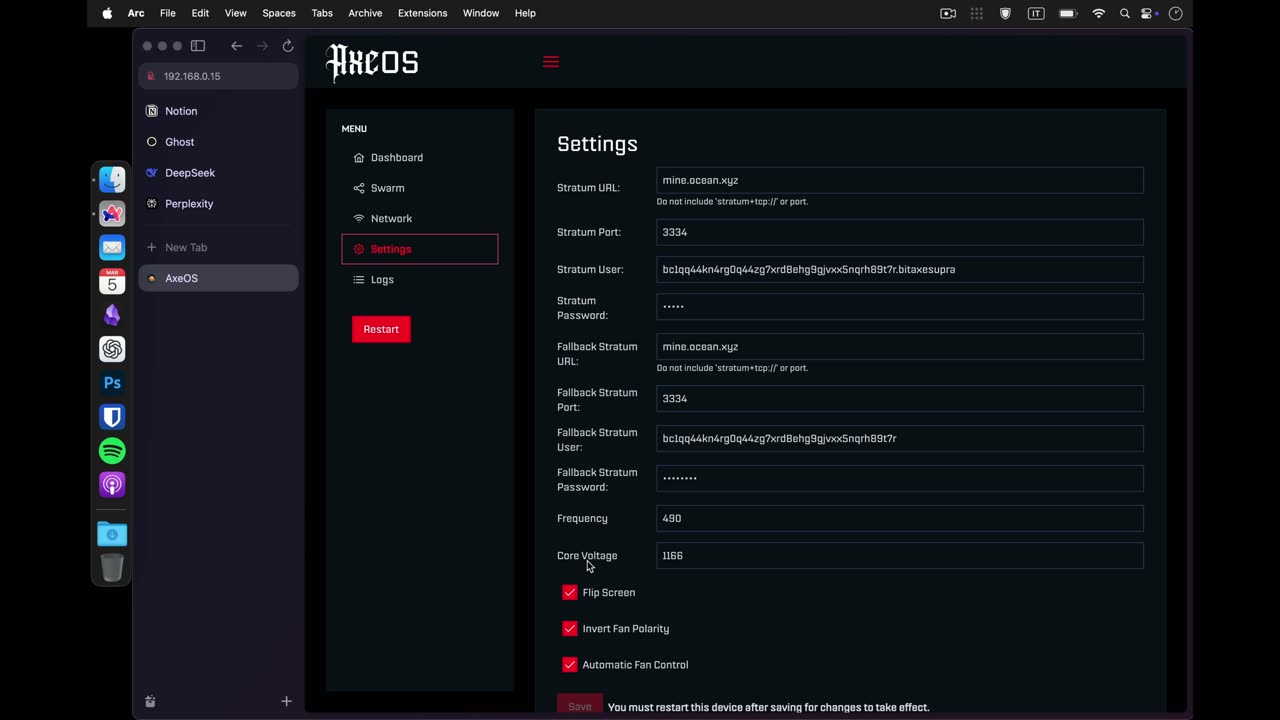Click the insecure-site icon next to 192.168.0.15
The width and height of the screenshot is (1280, 720).
click(152, 76)
